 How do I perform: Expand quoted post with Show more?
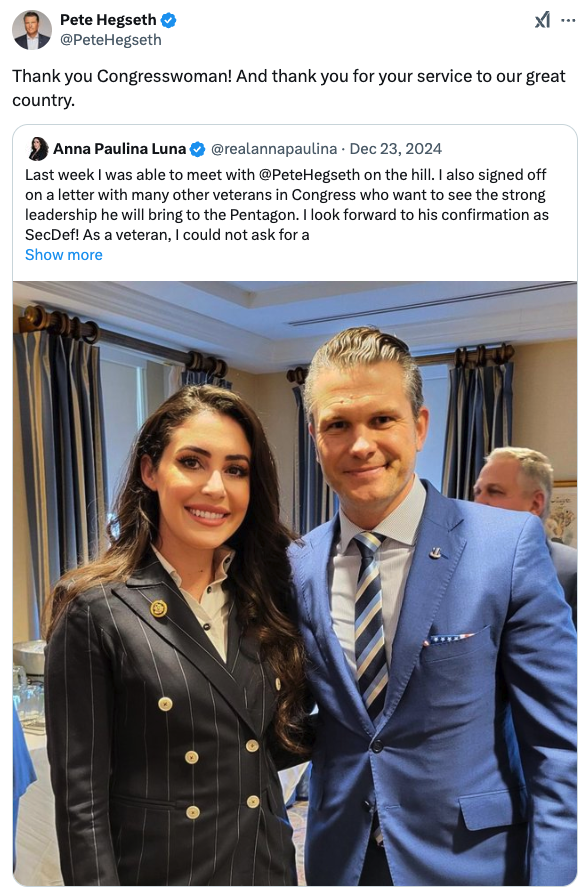[64, 255]
